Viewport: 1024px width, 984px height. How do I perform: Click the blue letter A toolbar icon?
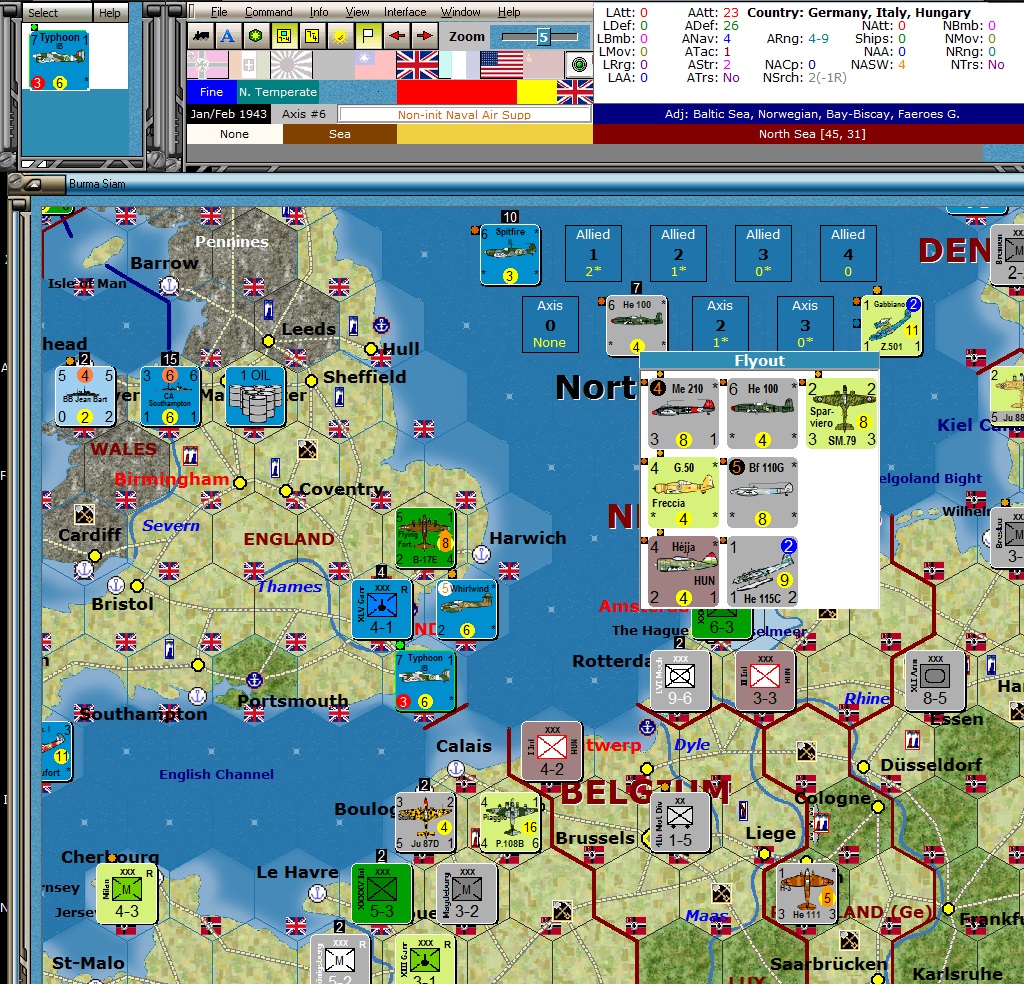(x=227, y=36)
